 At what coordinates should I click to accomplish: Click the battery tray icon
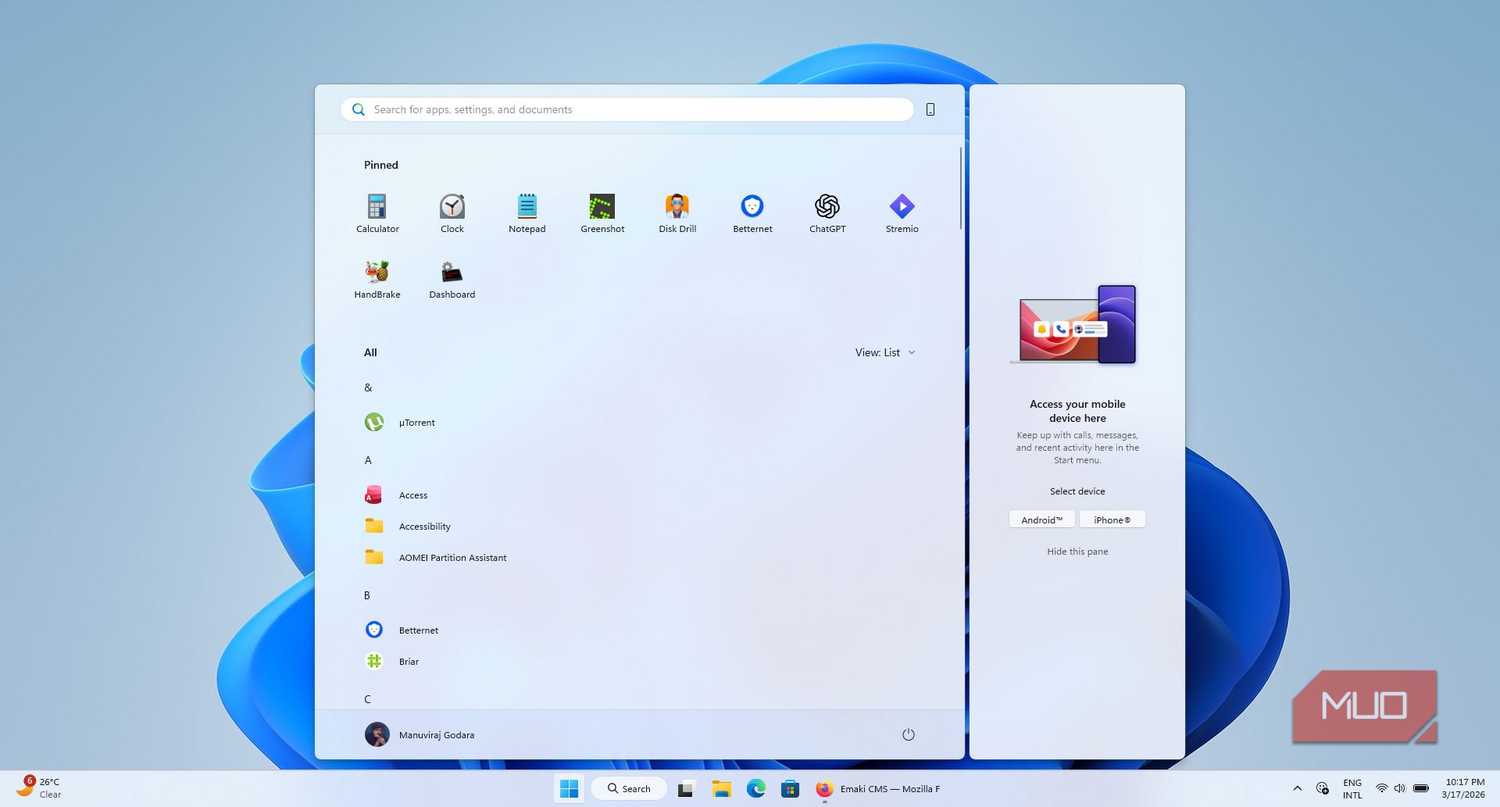1421,788
